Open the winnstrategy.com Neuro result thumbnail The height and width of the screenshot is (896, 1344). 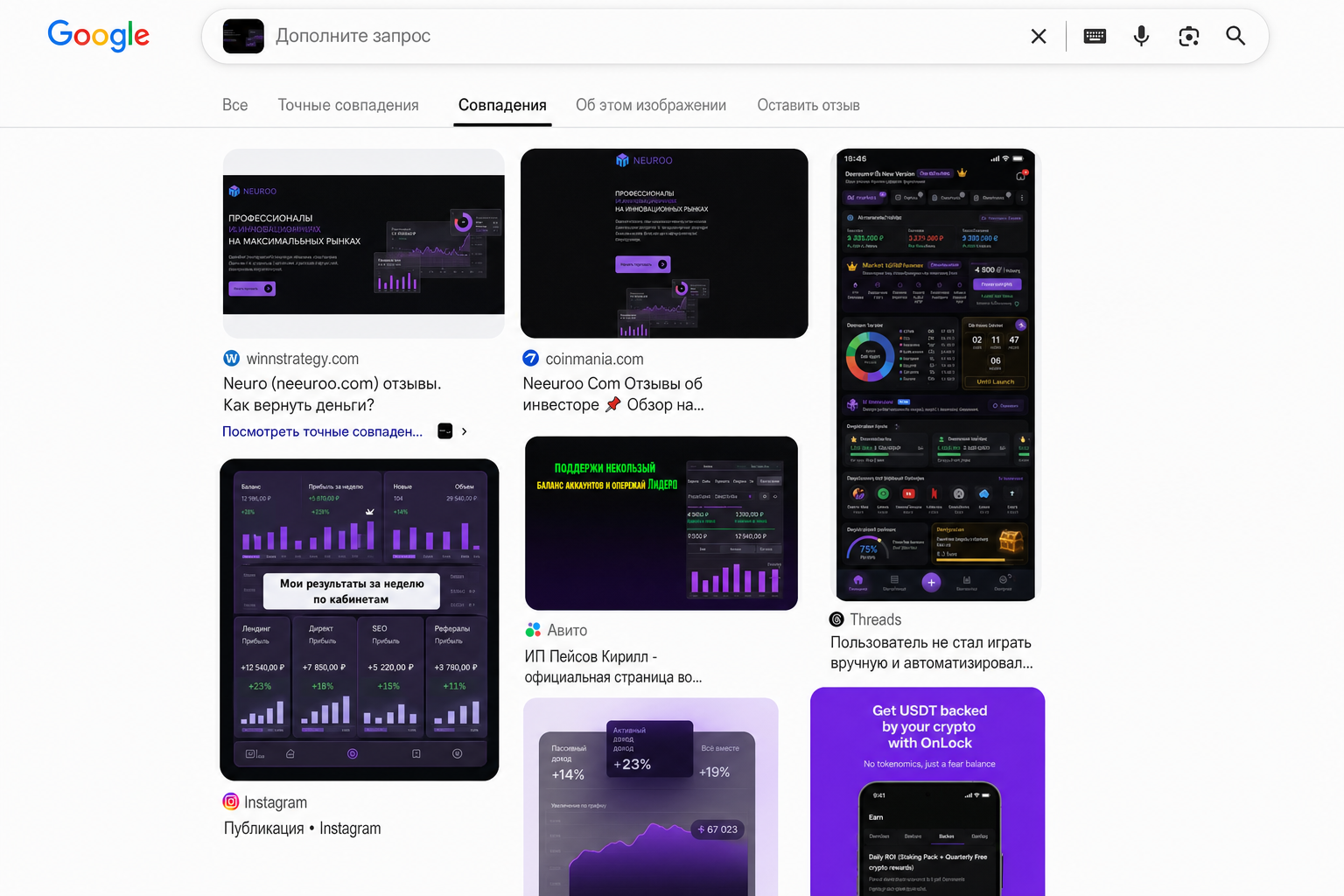tap(364, 243)
